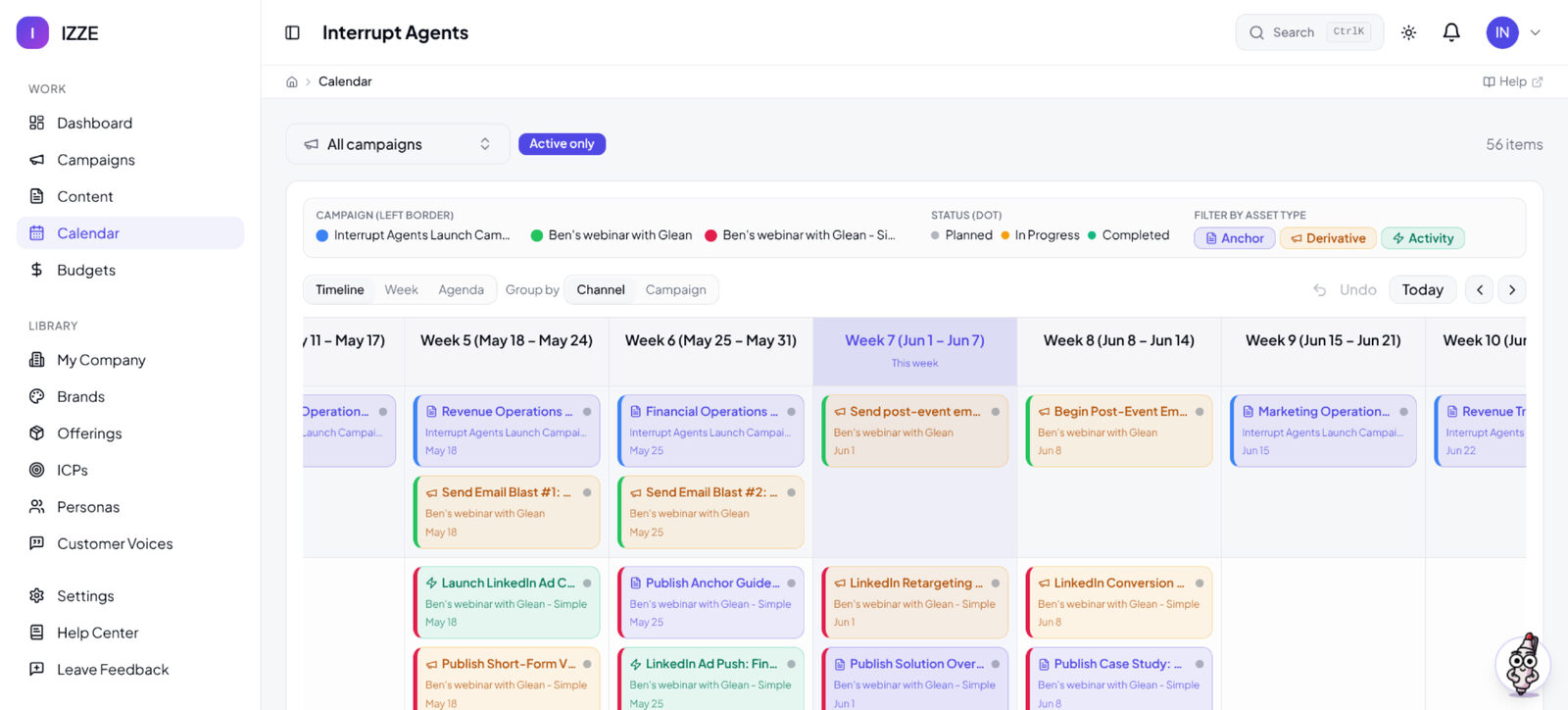Open Financial Operations card May 25
This screenshot has height=710, width=1568.
[710, 431]
